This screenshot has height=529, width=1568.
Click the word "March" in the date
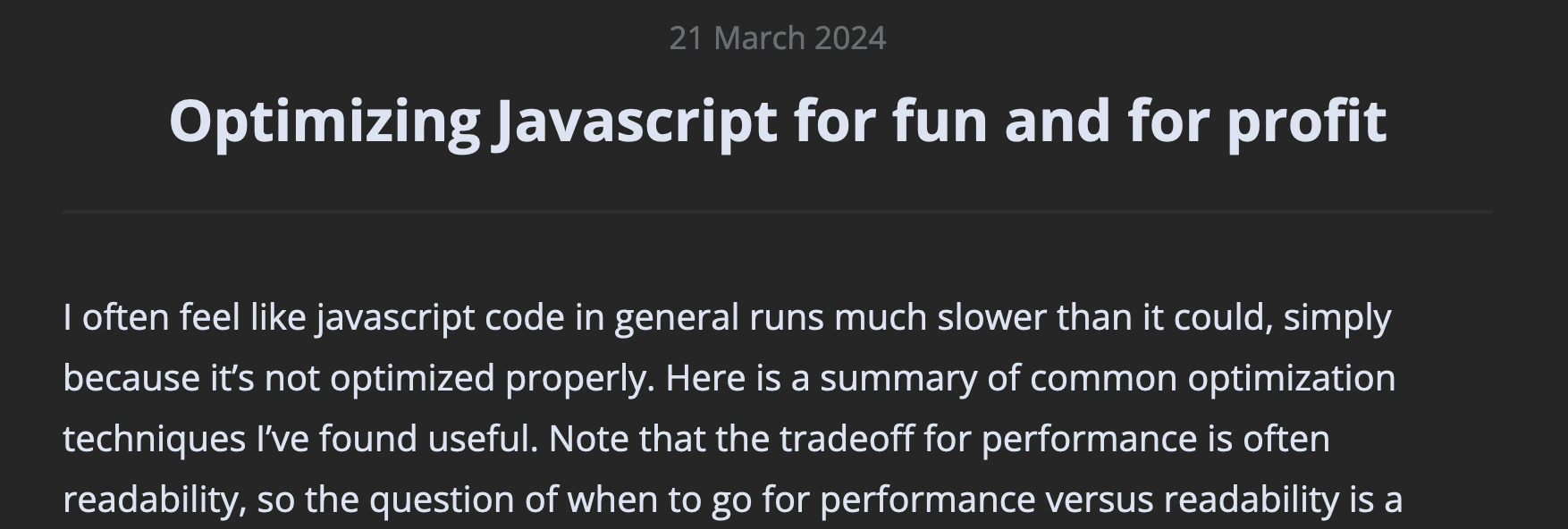(759, 38)
